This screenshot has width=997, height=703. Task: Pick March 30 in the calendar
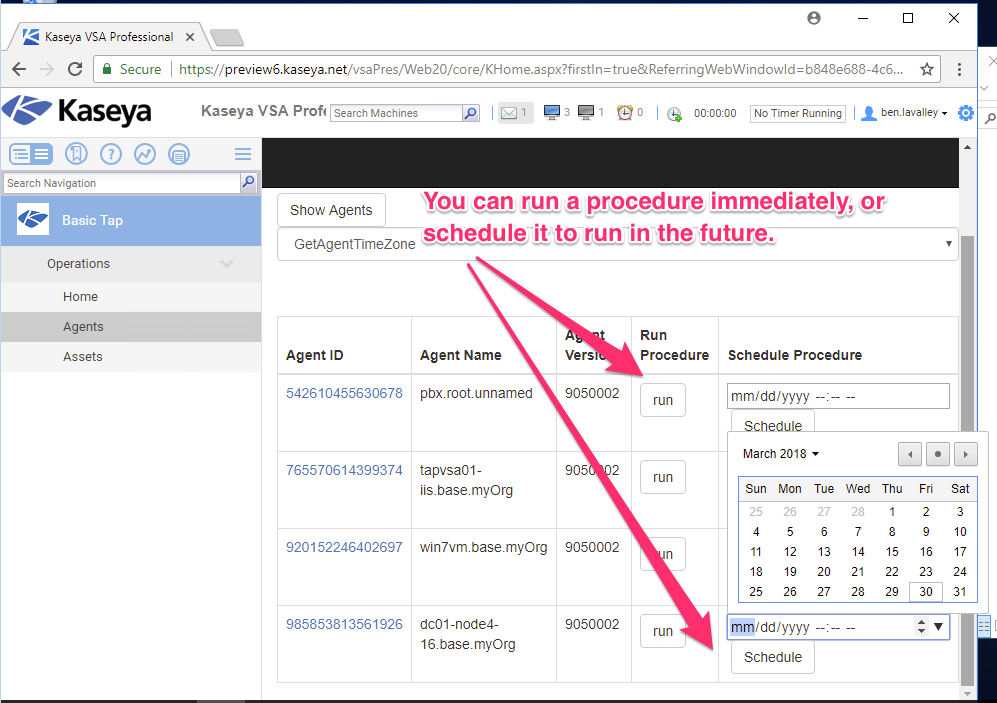926,592
